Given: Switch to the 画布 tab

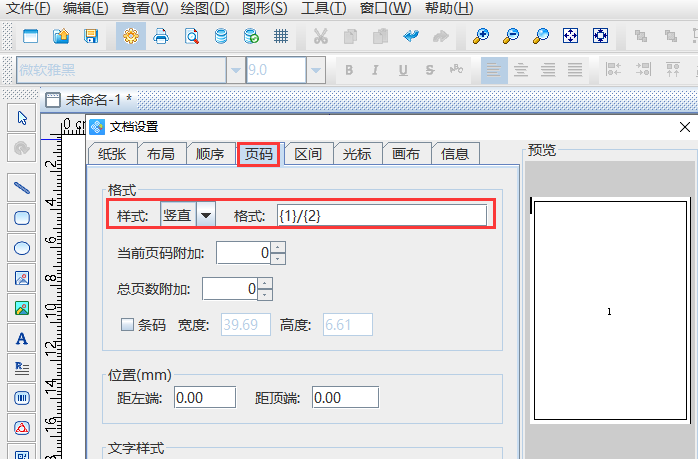Looking at the screenshot, I should 406,154.
